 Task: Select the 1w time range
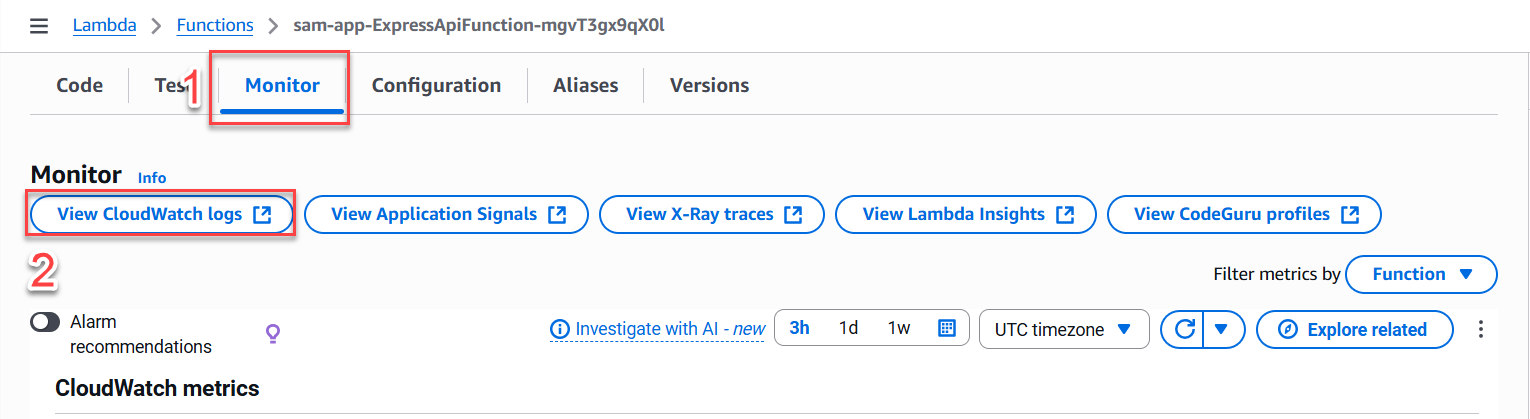[x=899, y=328]
